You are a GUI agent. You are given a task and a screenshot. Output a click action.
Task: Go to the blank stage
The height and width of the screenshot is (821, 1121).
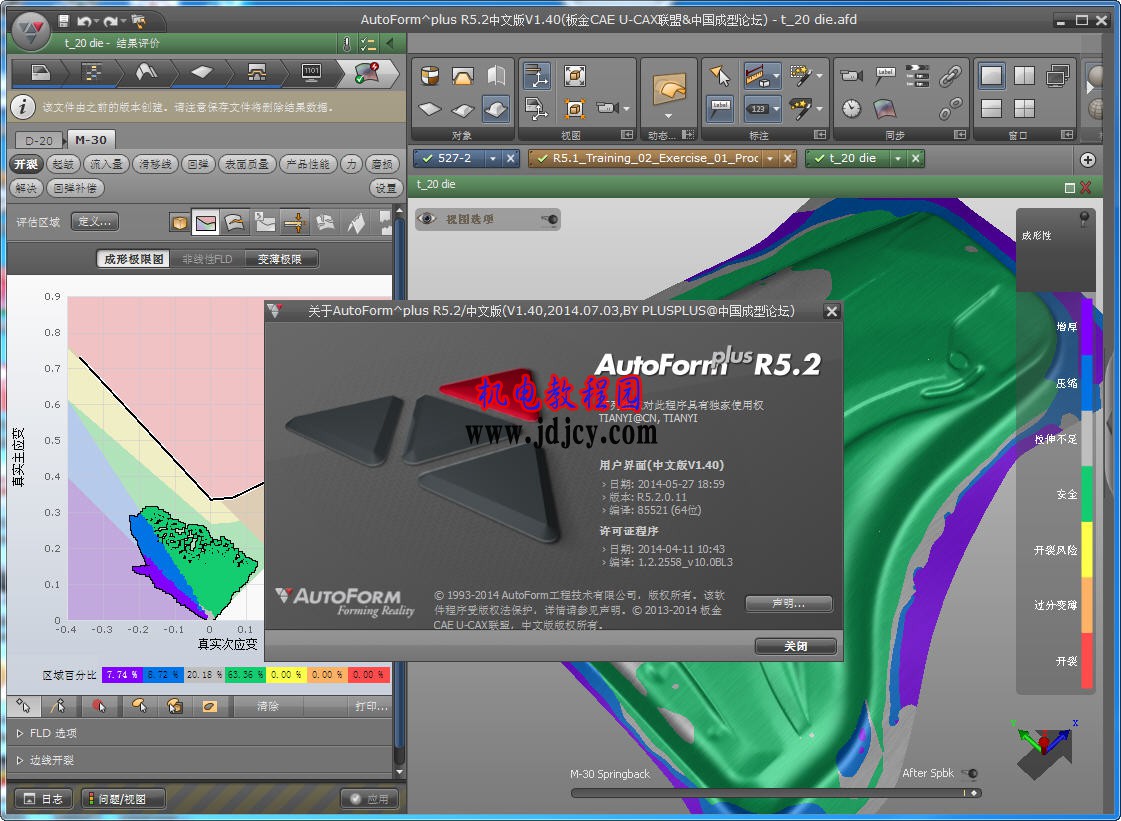tap(202, 73)
